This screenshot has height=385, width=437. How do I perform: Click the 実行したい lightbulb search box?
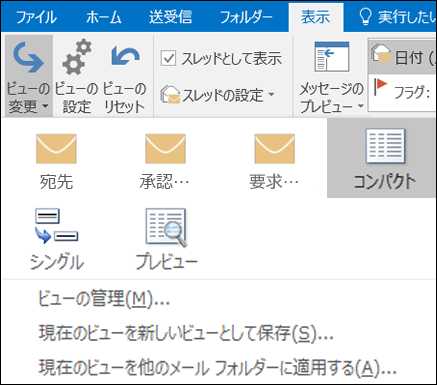point(397,17)
